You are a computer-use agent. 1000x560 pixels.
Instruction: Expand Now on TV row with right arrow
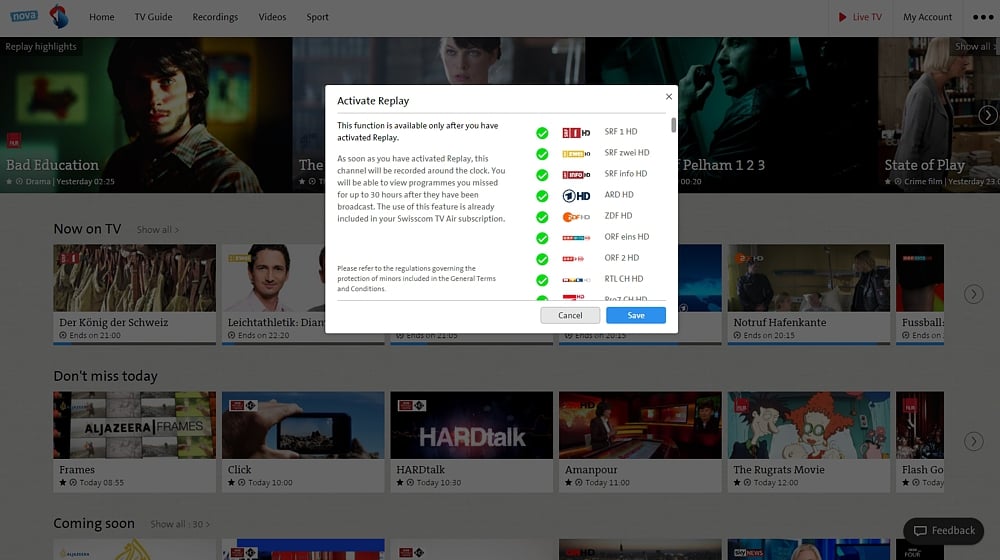(973, 293)
